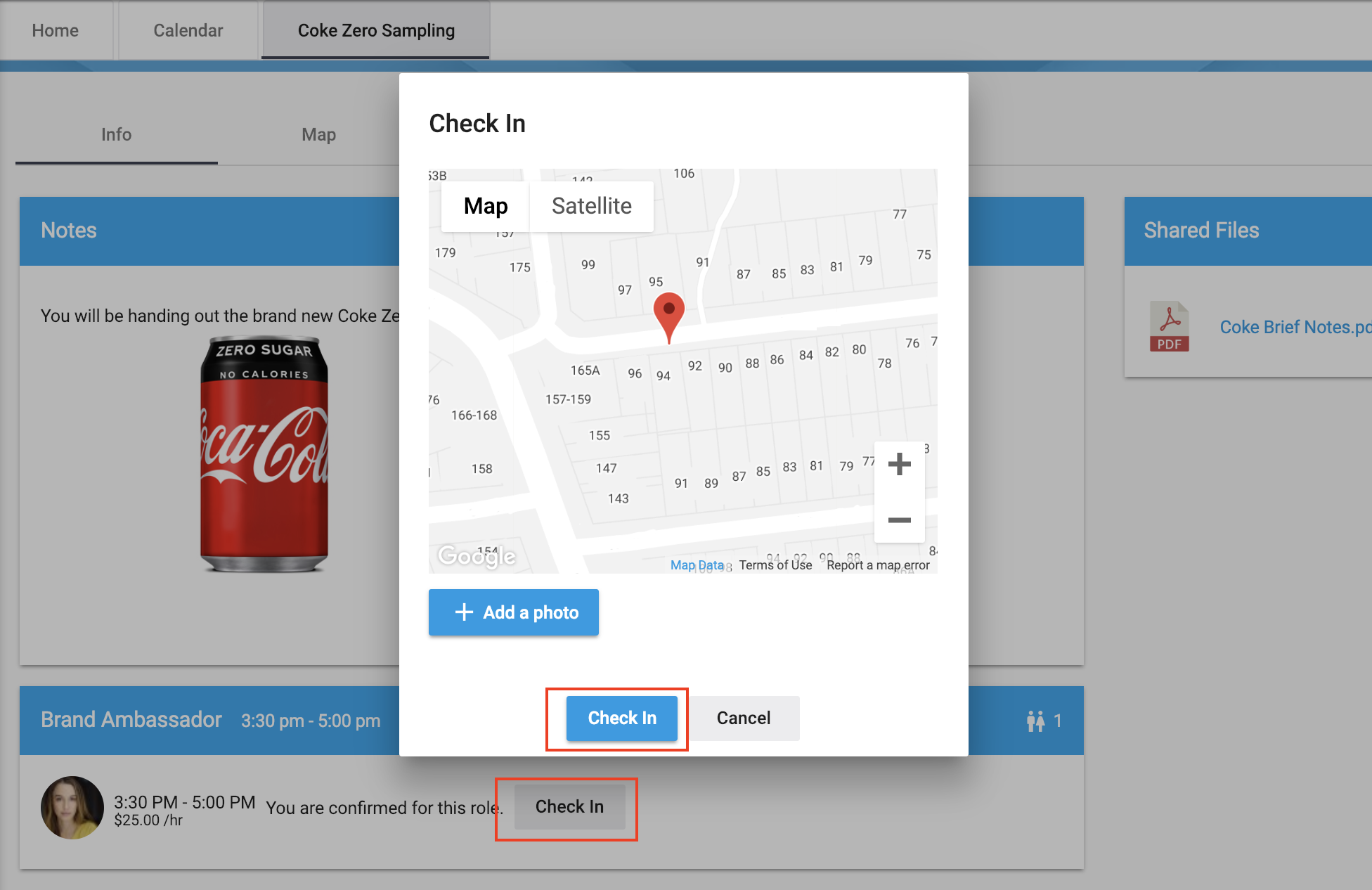Switch map view to Satellite

click(591, 206)
